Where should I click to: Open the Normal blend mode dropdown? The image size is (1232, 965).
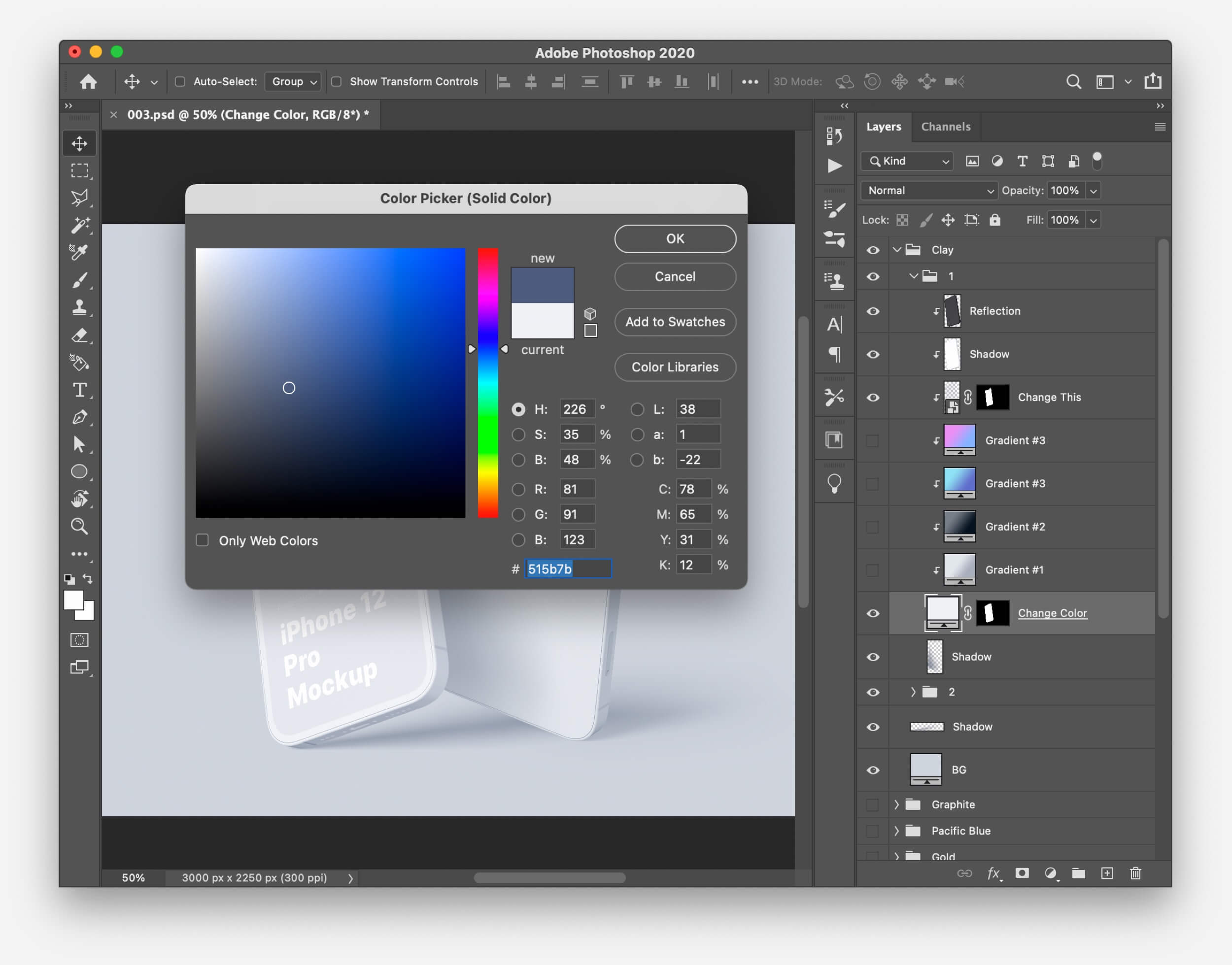coord(928,191)
